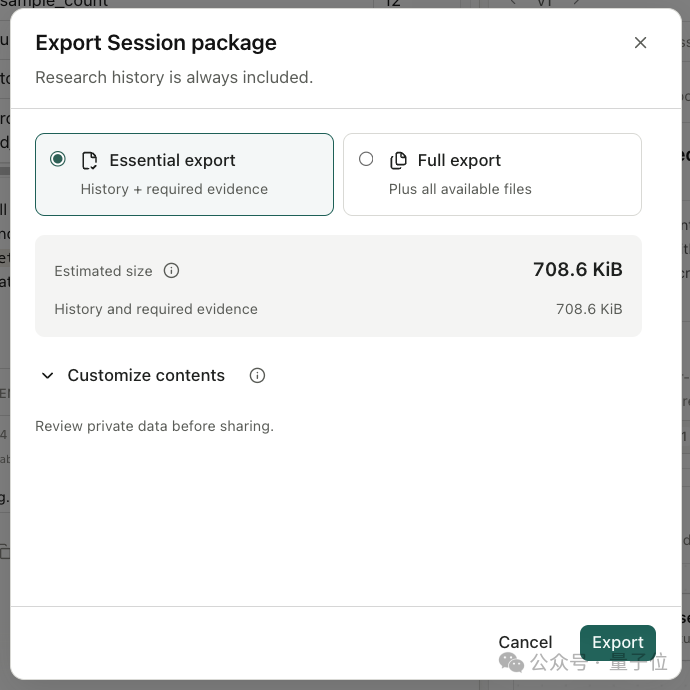This screenshot has width=690, height=690.
Task: Click the Essential export document icon
Action: (x=90, y=161)
